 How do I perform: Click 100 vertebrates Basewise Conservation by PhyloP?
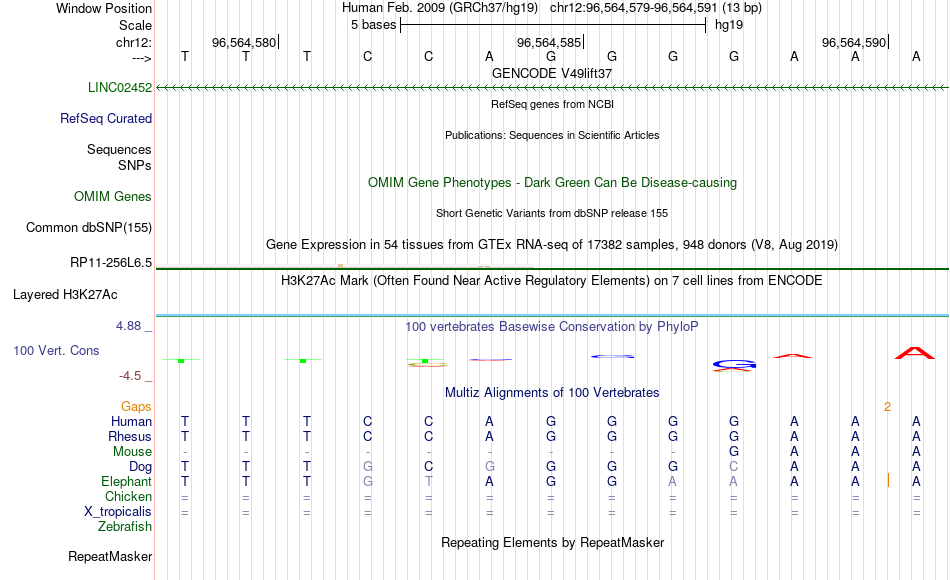click(552, 327)
